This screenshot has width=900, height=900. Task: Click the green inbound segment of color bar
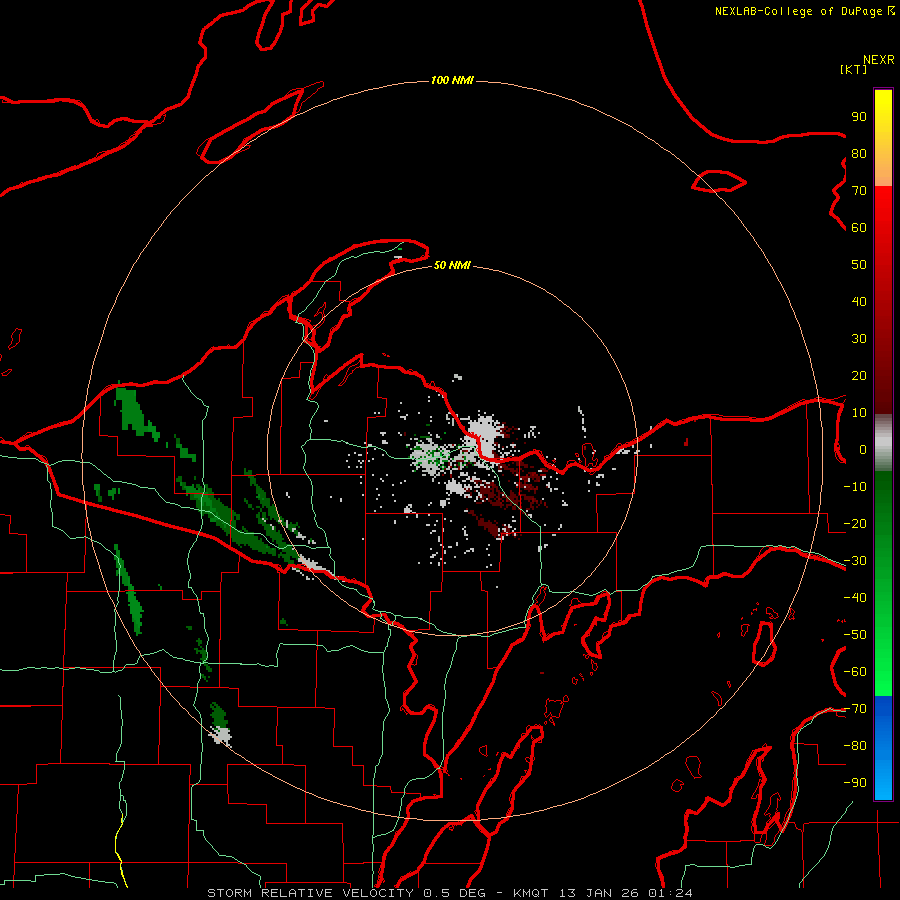[883, 584]
